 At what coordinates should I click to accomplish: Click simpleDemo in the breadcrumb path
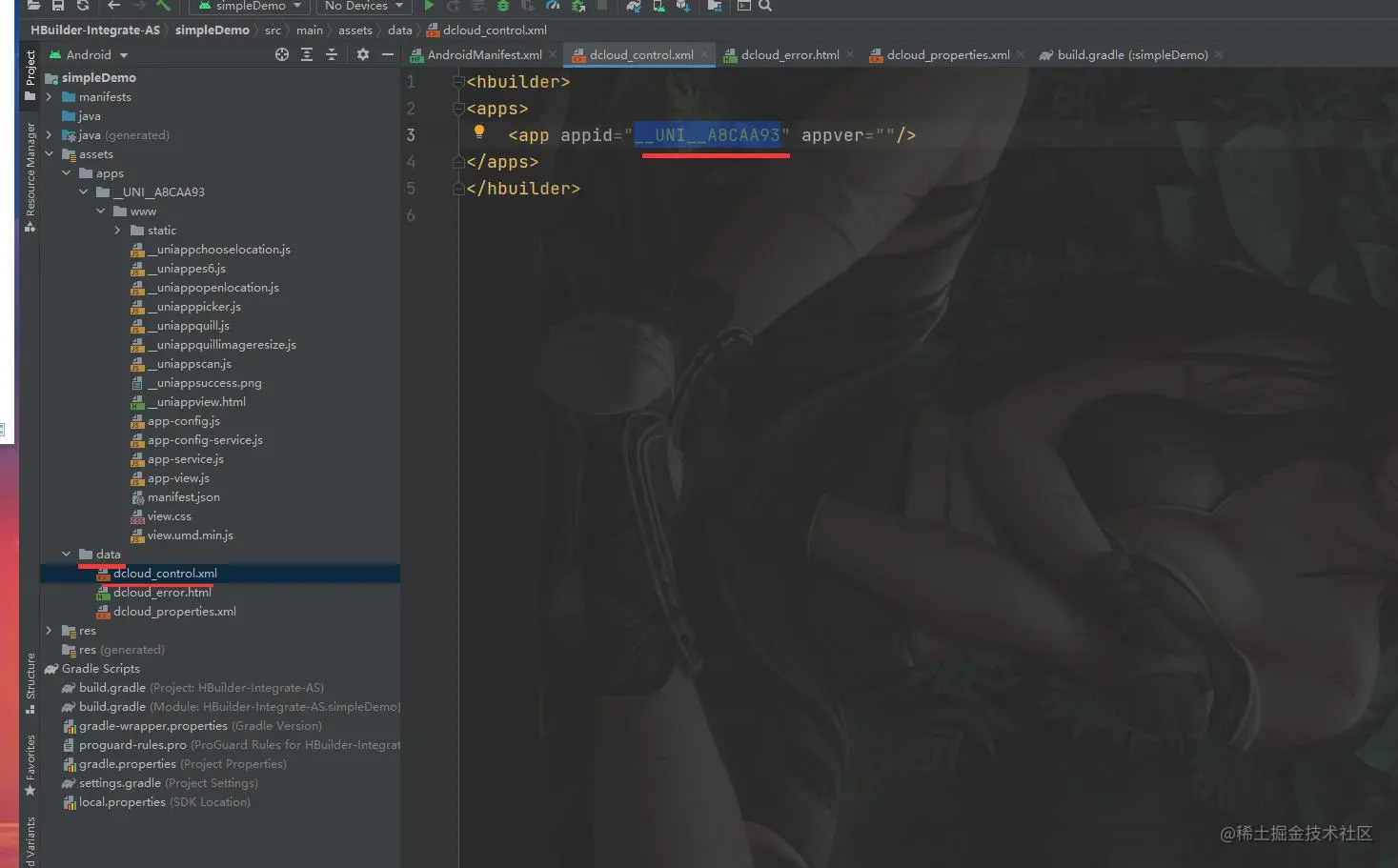coord(213,30)
